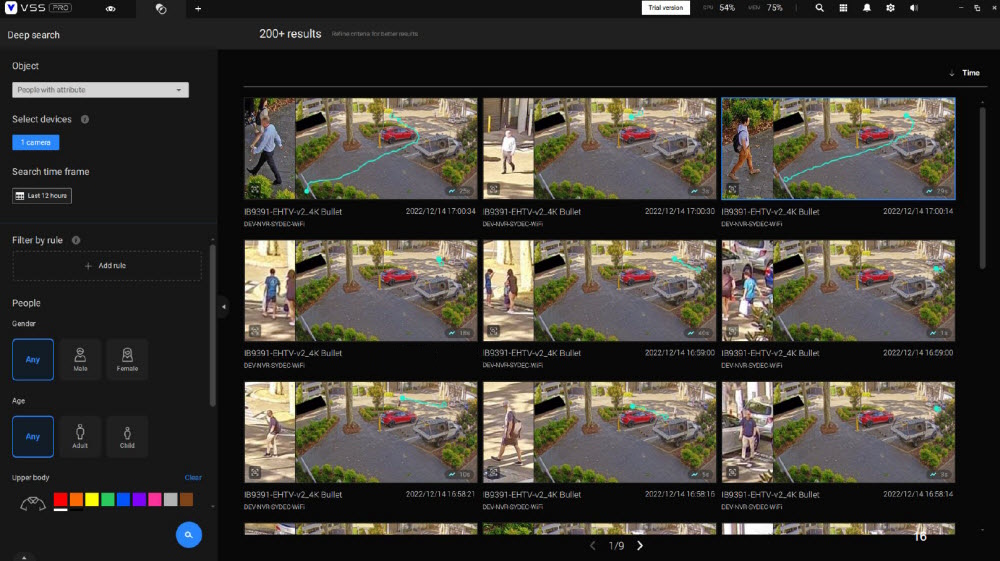Open the People with attribute dropdown
Screen dimensions: 1000x561
(100, 90)
